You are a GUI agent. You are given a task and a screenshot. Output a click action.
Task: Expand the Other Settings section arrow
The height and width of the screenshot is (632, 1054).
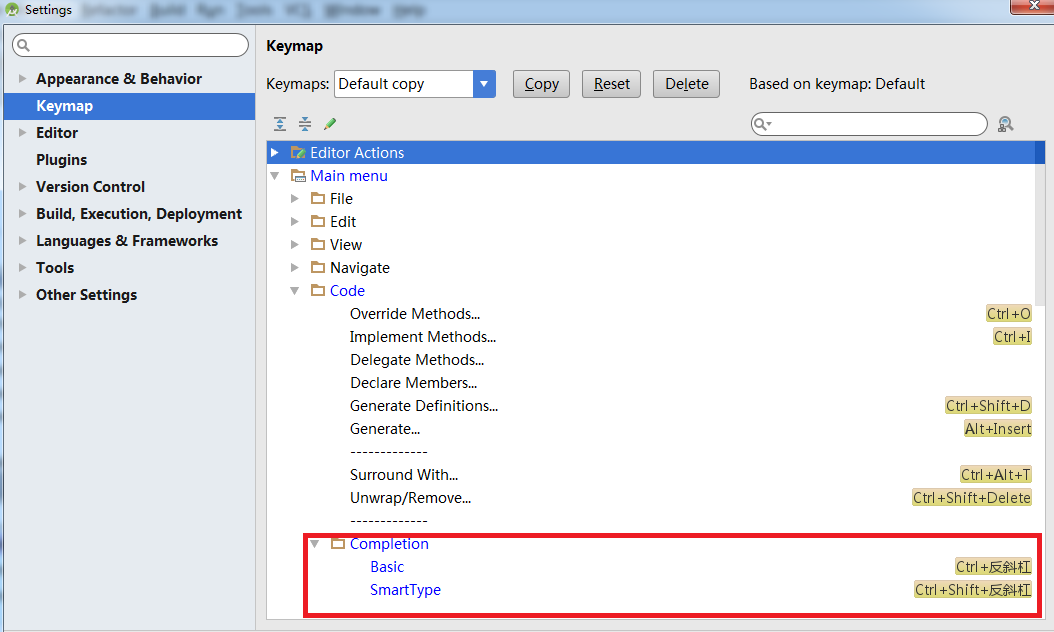(22, 294)
